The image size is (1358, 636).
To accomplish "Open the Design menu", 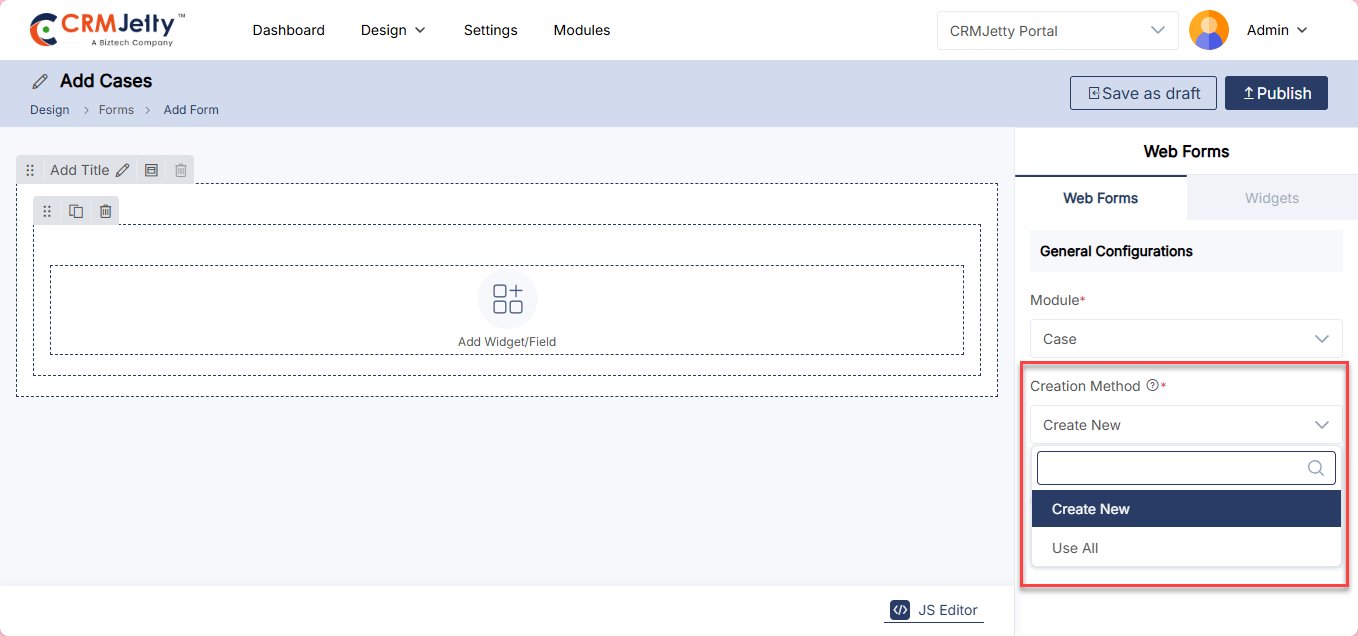I will click(393, 30).
